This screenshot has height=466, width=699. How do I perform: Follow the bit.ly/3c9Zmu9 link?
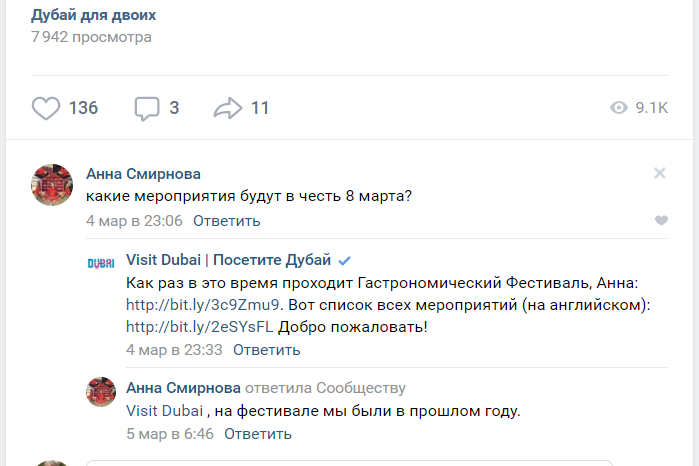[x=204, y=305]
